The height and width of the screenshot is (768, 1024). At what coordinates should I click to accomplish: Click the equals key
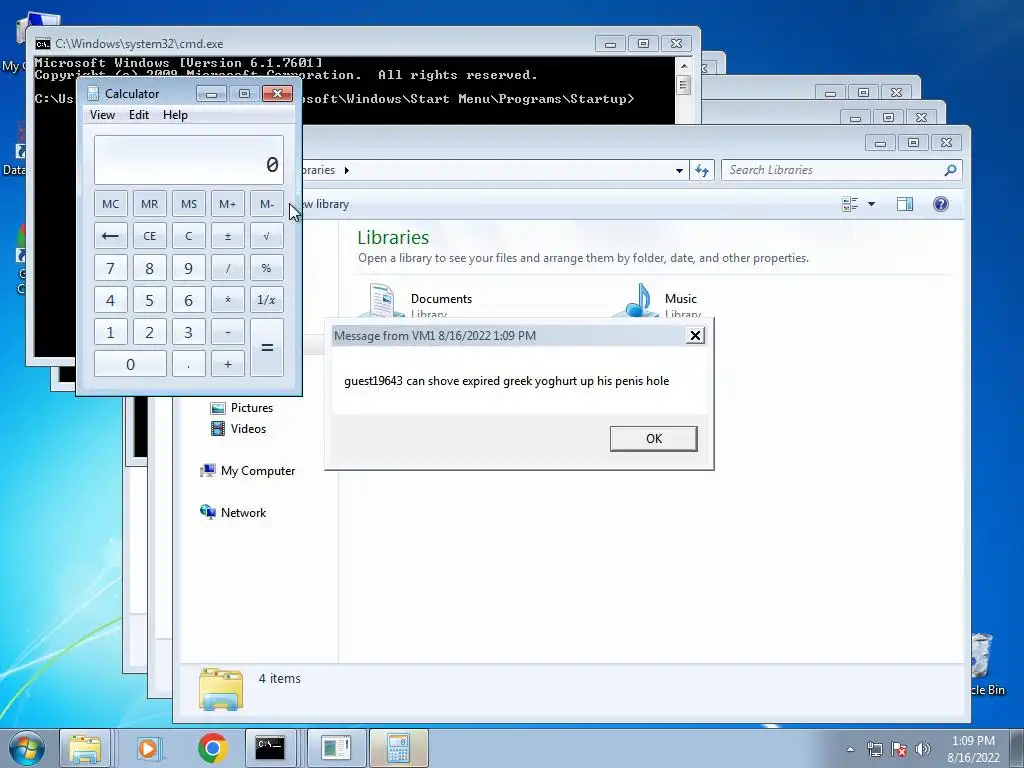click(x=267, y=347)
